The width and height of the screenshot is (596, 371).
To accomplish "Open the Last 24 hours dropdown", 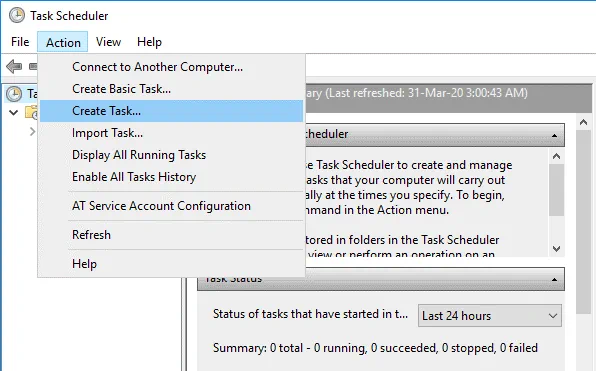I will [x=490, y=316].
